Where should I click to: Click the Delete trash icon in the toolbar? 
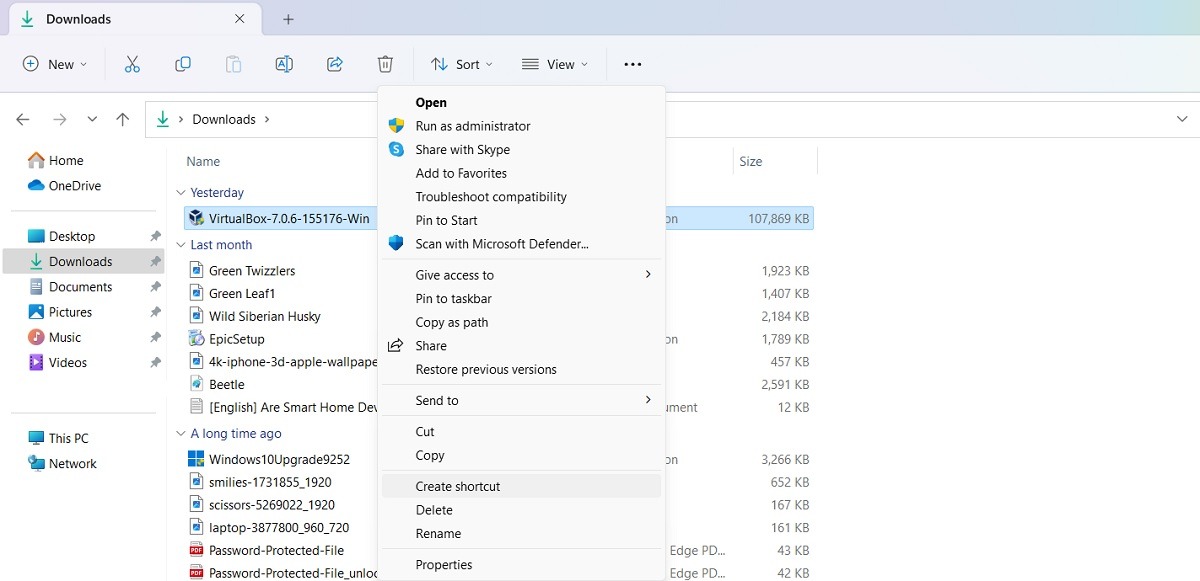(385, 63)
